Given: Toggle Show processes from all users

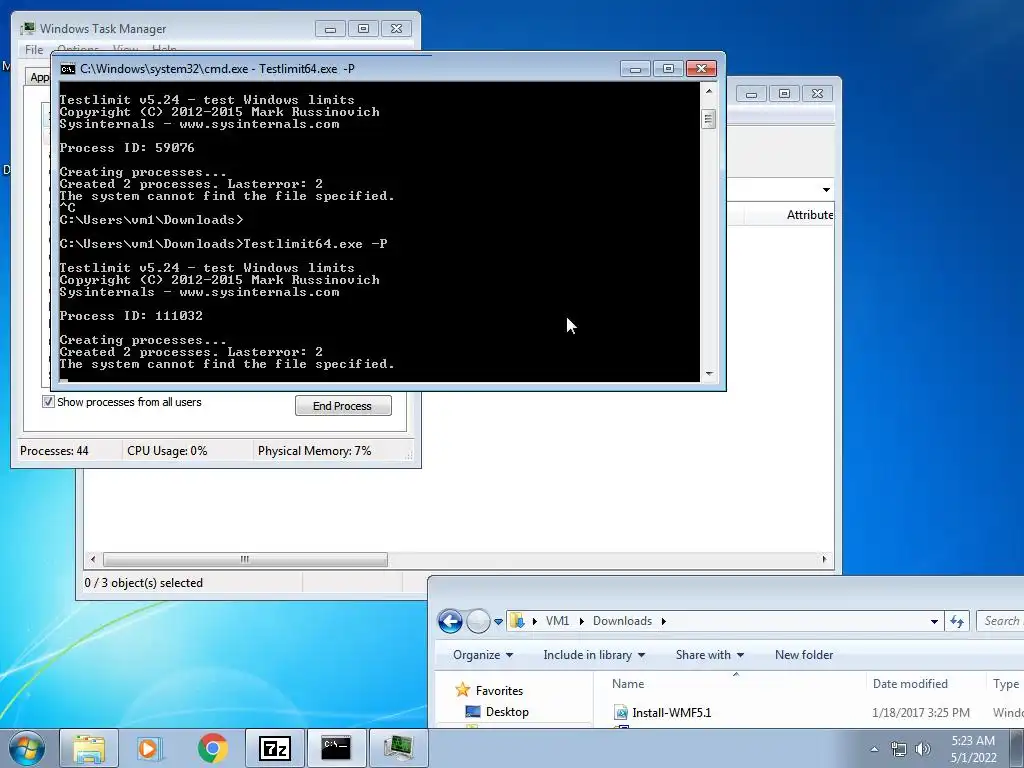Looking at the screenshot, I should pyautogui.click(x=48, y=402).
